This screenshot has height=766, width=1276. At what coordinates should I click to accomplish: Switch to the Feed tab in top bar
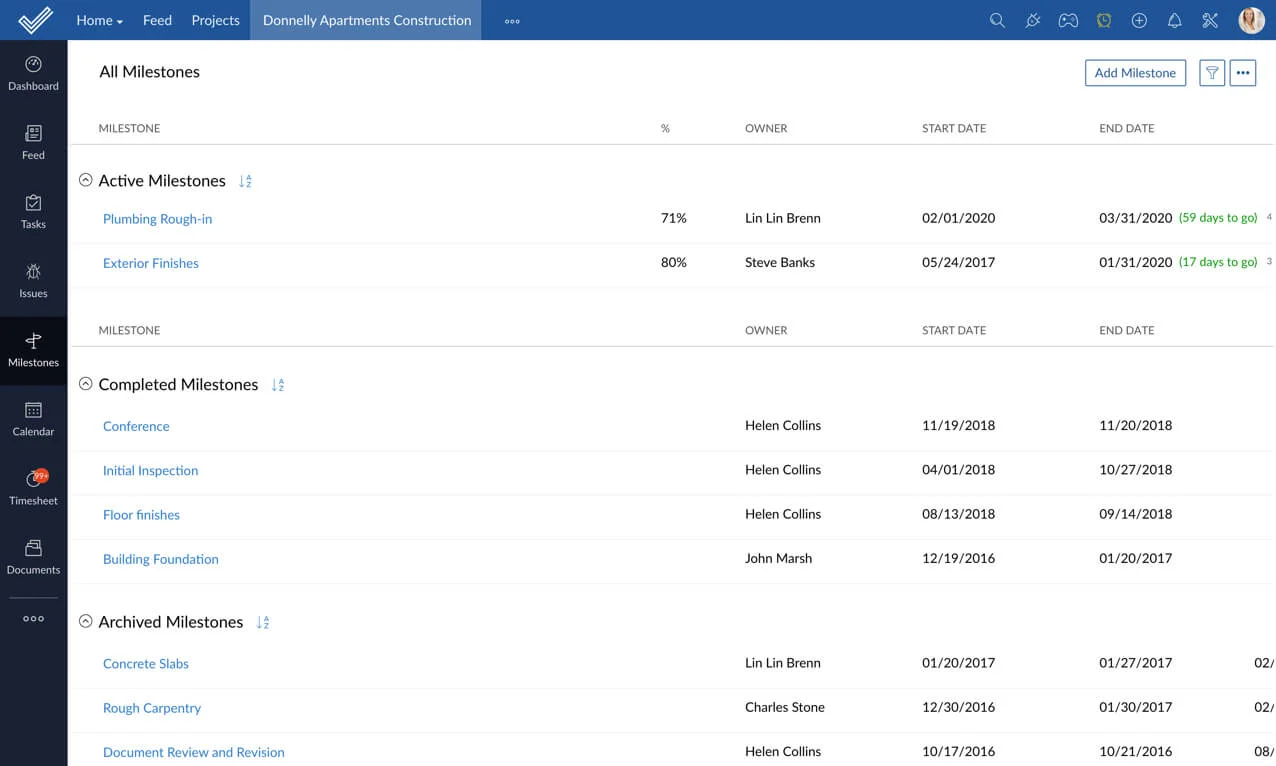click(x=157, y=20)
